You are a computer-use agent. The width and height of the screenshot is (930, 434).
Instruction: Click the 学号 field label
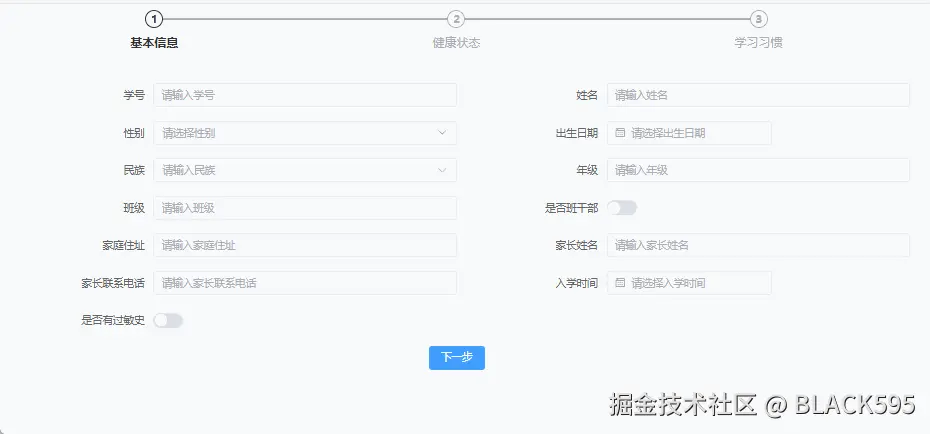[134, 95]
